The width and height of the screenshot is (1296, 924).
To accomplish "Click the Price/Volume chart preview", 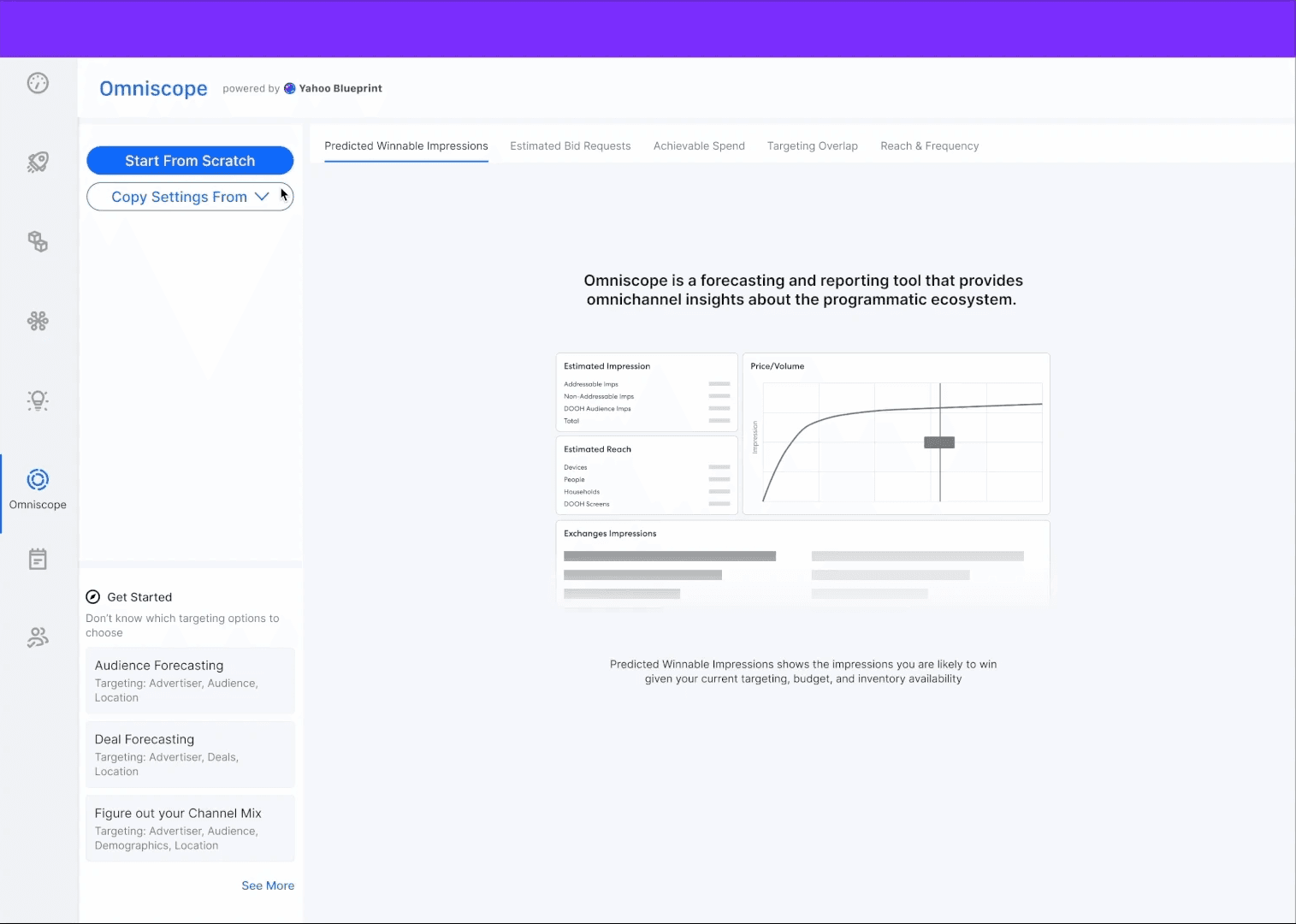I will pyautogui.click(x=896, y=434).
